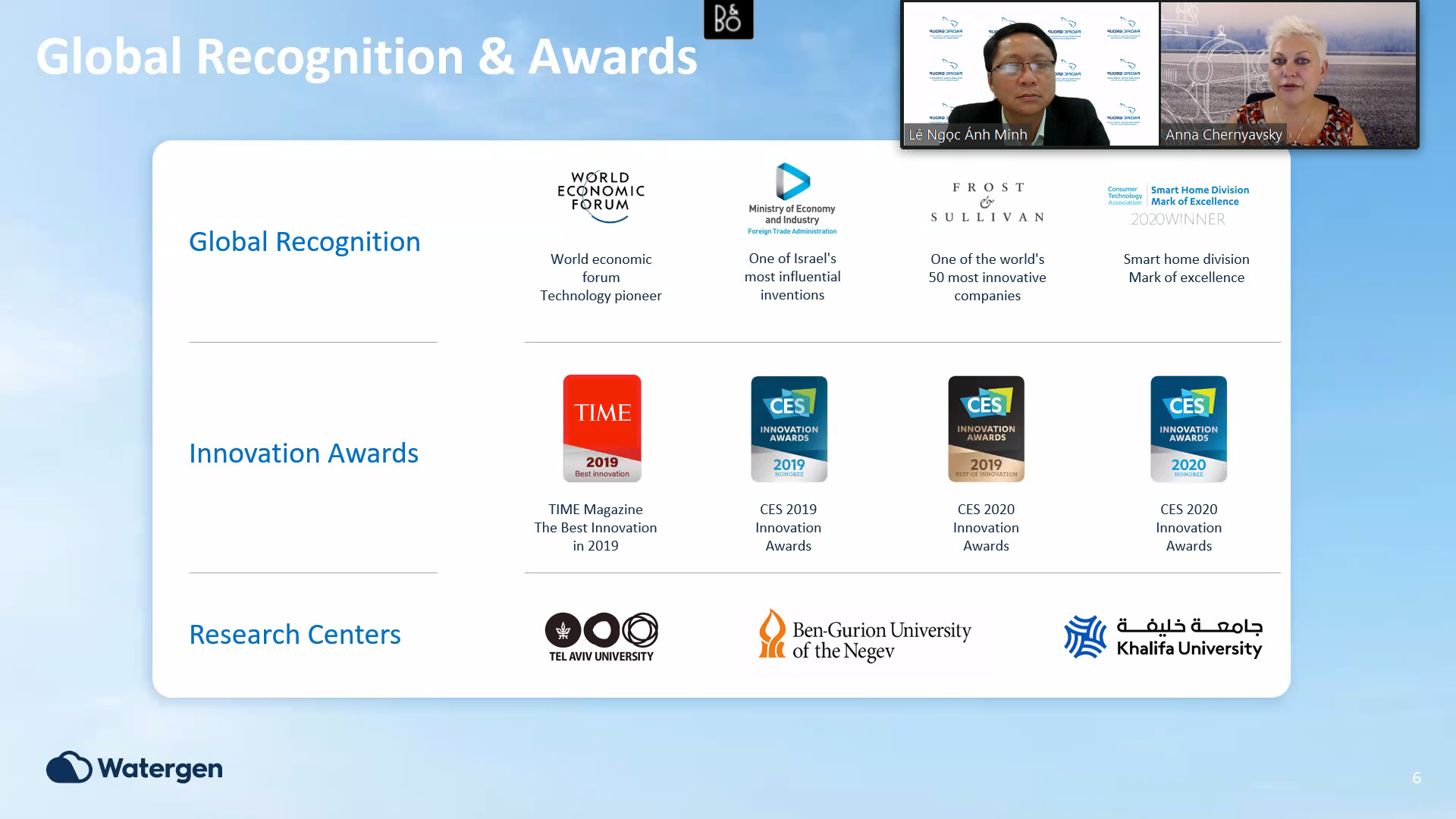Select Anna Chernyavsky video thumbnail
The height and width of the screenshot is (819, 1456).
1288,74
